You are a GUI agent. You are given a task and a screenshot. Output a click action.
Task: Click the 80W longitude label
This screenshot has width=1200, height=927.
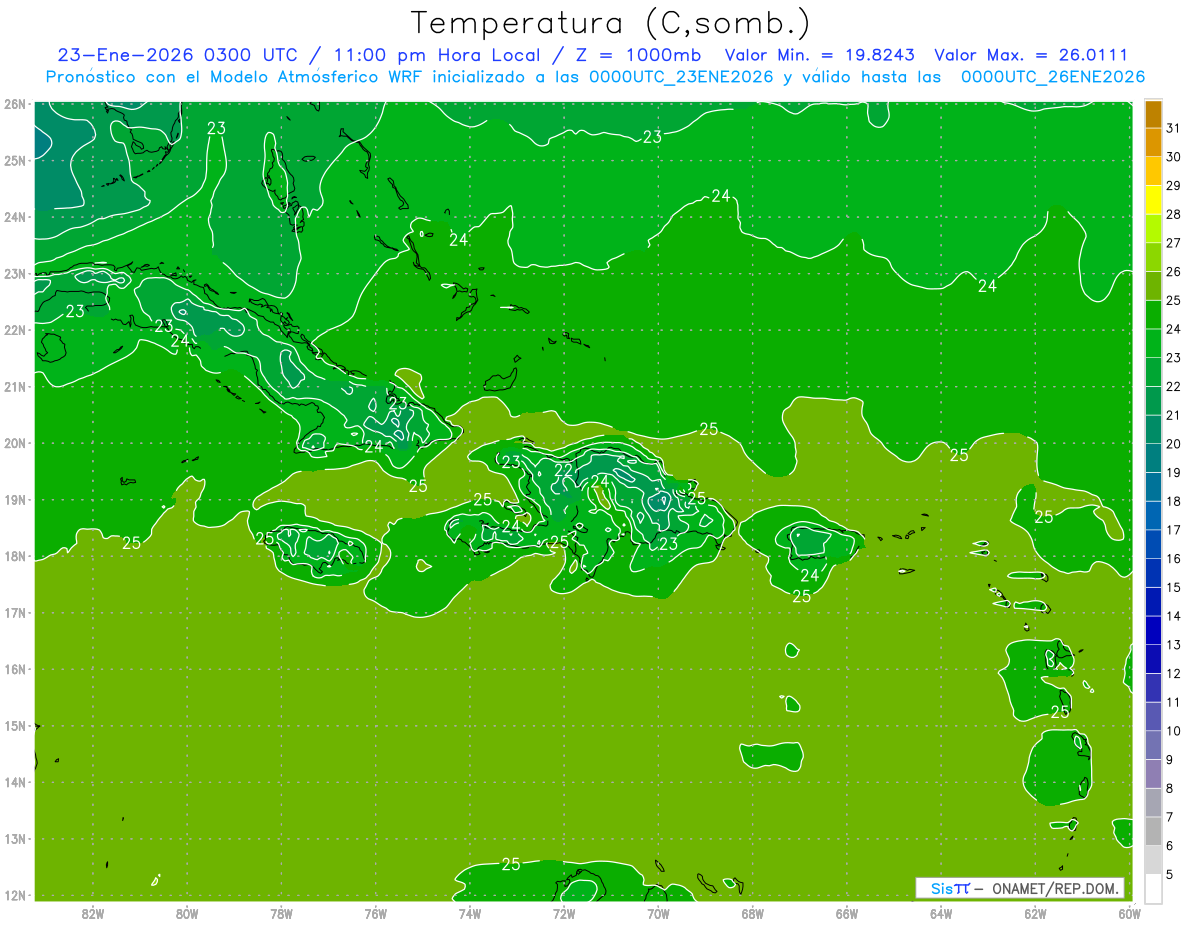pos(187,913)
